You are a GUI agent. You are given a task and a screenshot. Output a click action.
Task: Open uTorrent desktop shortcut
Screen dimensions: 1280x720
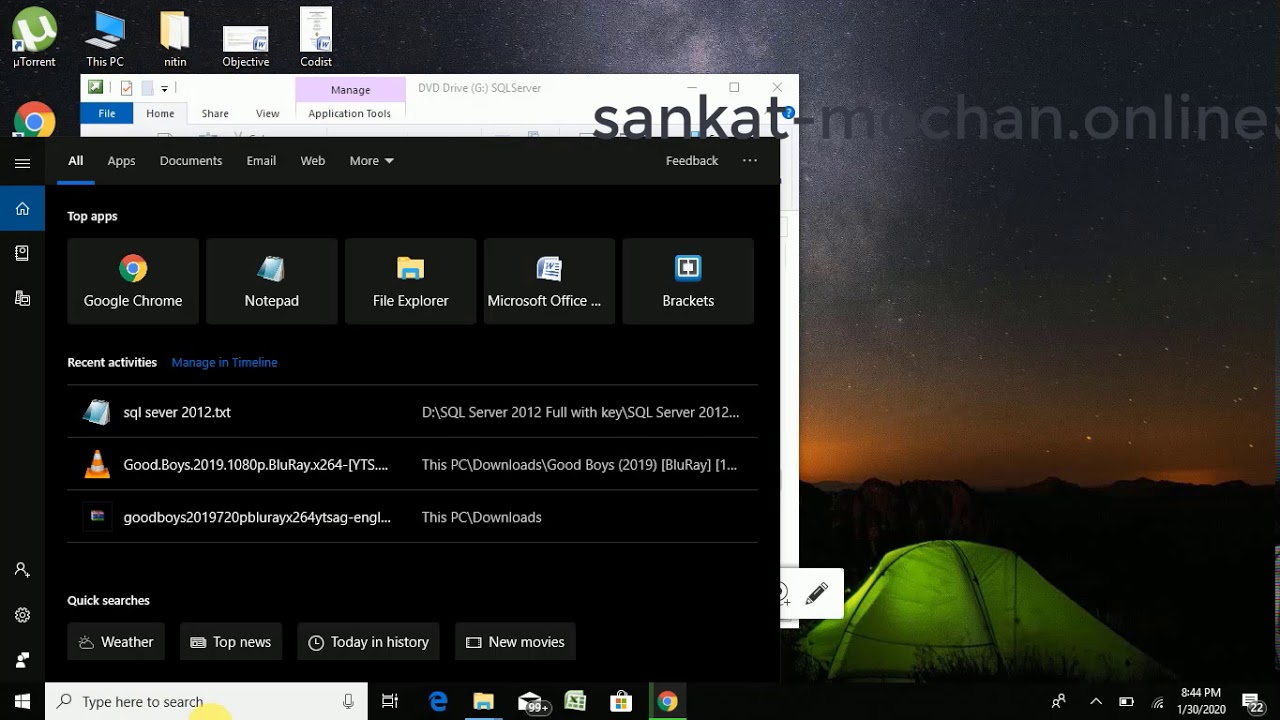(34, 38)
